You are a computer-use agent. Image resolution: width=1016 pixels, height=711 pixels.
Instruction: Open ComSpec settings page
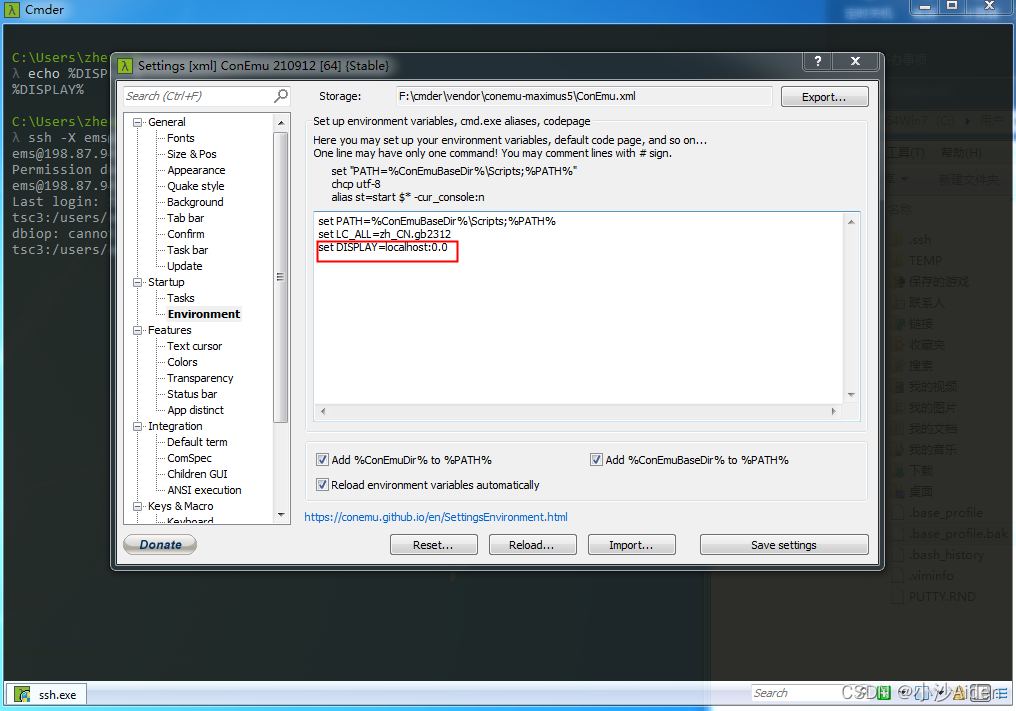pos(189,458)
